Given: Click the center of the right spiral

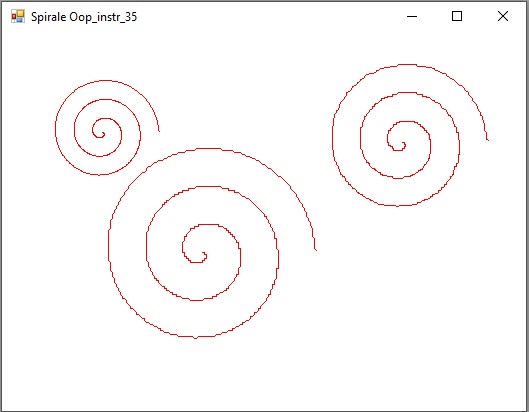Looking at the screenshot, I should 404,144.
